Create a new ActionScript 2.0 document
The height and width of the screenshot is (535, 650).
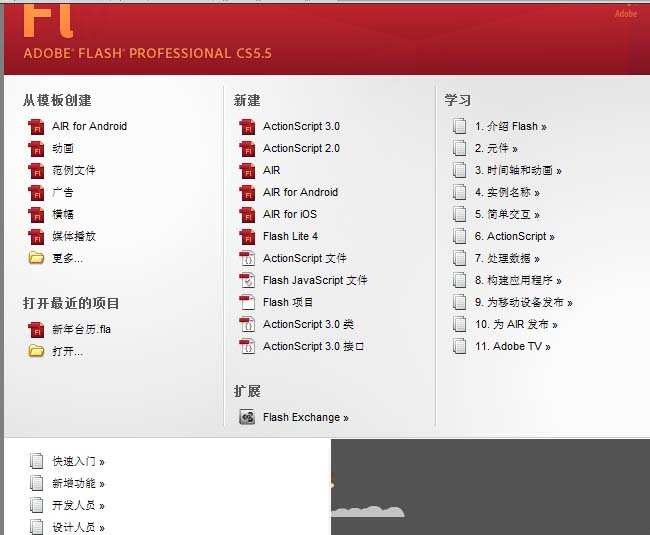tap(301, 148)
